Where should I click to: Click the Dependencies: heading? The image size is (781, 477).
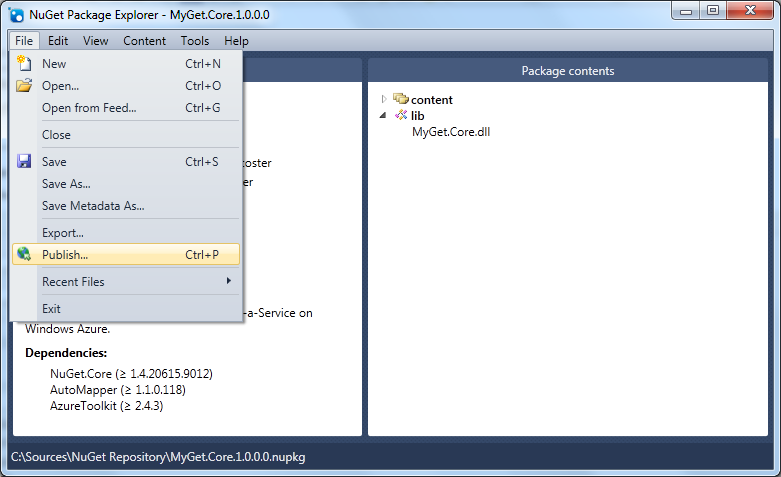click(x=66, y=353)
